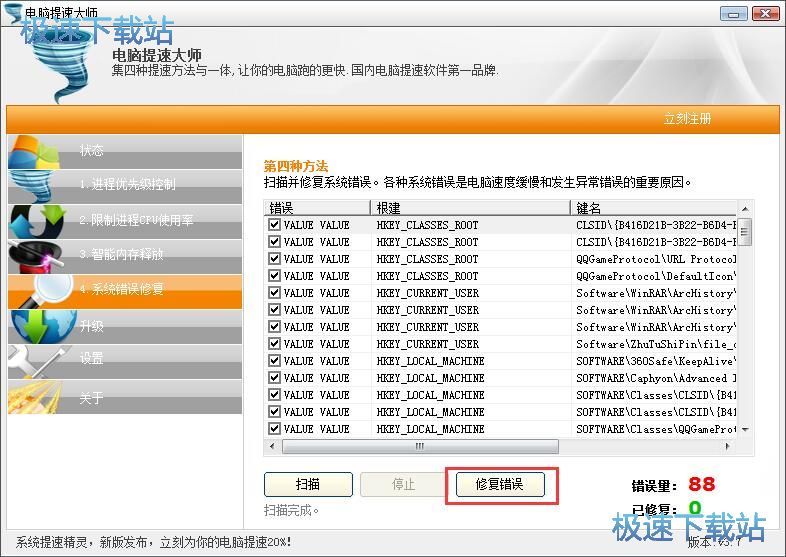
Task: Click the magic hat icon for memory release
Action: 35,256
